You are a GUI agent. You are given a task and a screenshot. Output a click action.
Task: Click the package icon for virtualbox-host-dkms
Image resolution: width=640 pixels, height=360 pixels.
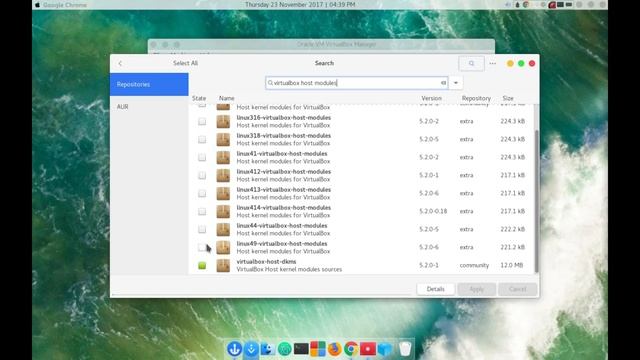(223, 265)
